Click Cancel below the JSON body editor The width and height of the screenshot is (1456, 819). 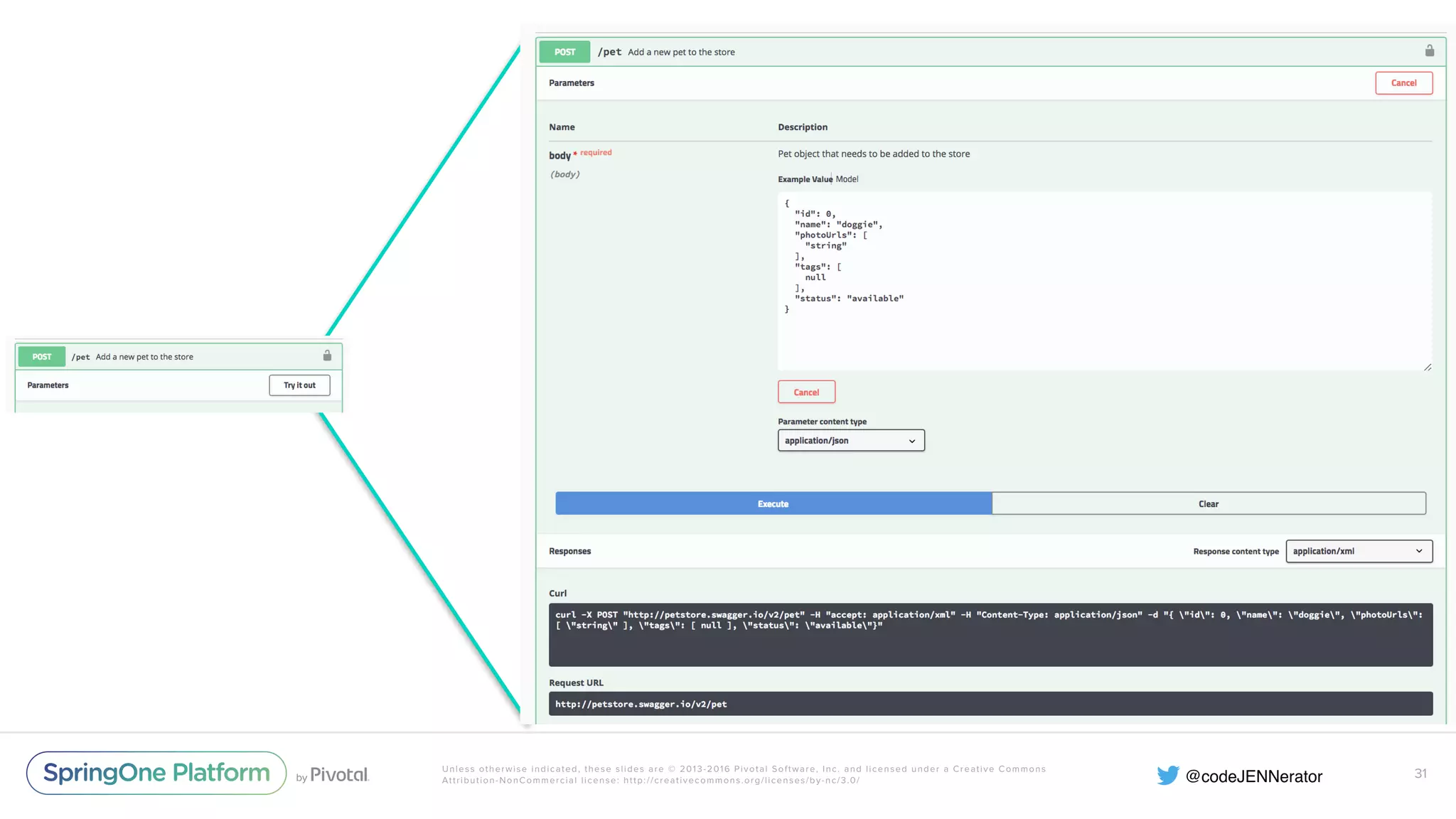pyautogui.click(x=806, y=392)
